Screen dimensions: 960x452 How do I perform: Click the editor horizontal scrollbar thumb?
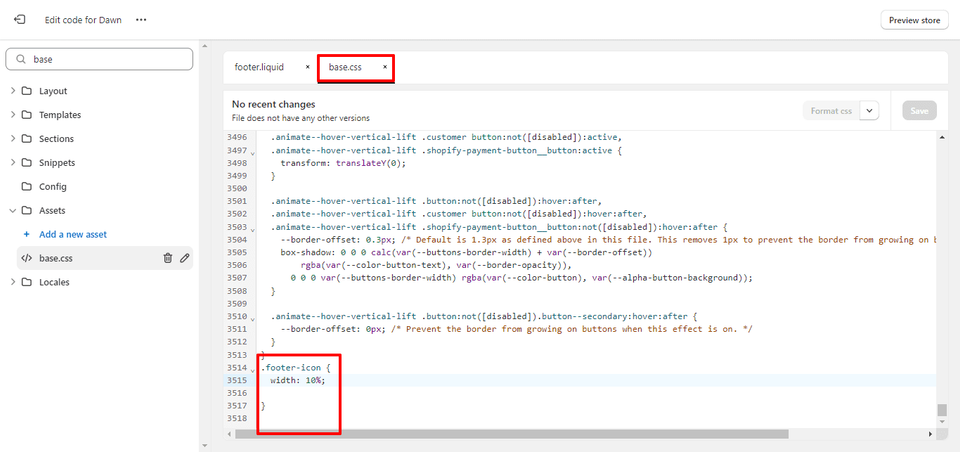(x=512, y=434)
